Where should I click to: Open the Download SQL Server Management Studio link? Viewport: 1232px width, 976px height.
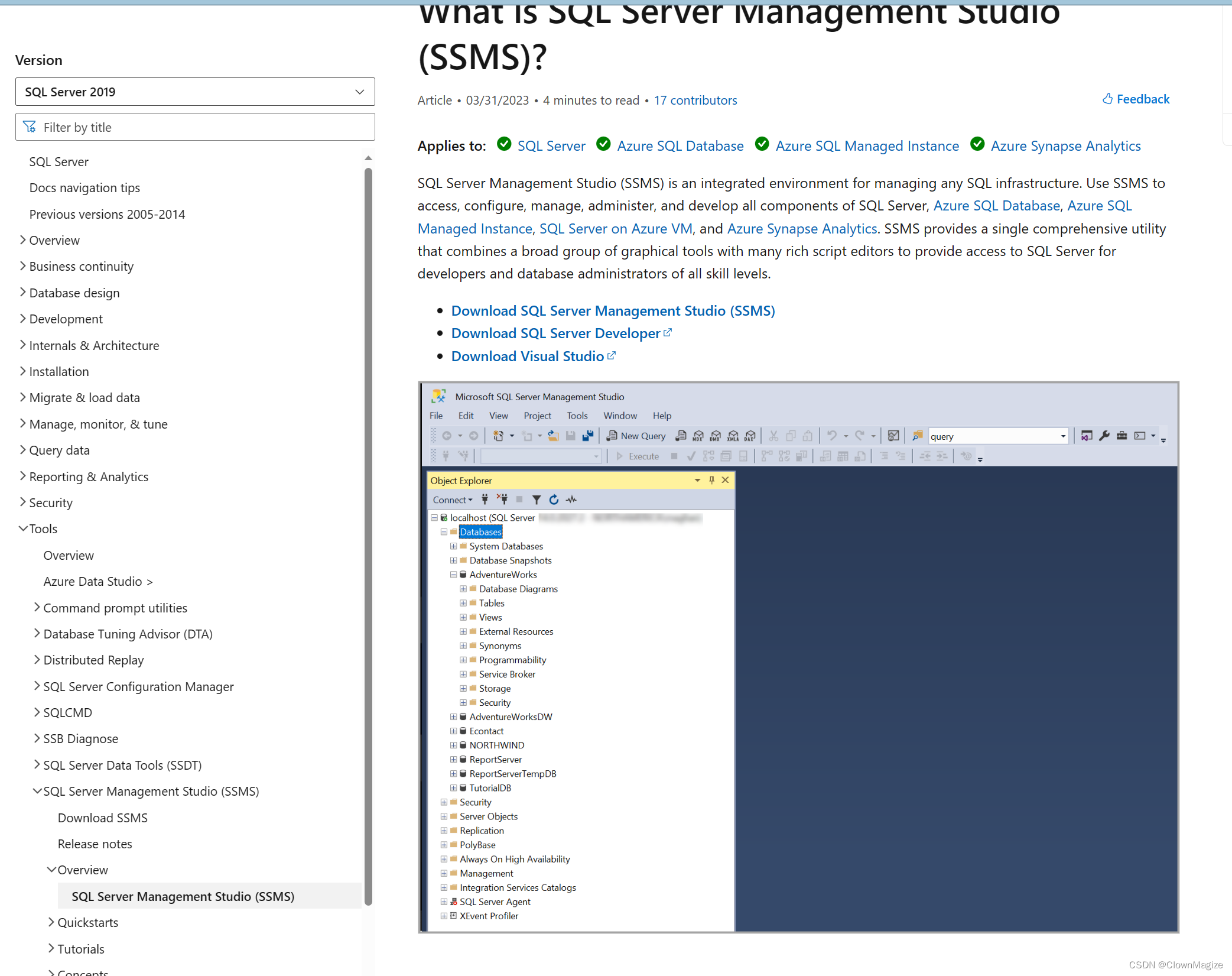(x=613, y=310)
